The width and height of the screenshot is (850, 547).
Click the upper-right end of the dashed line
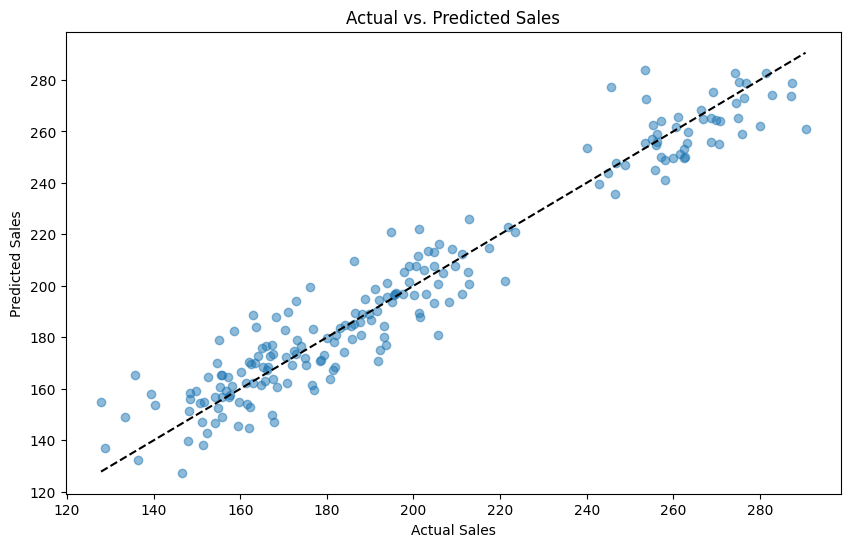(x=805, y=53)
